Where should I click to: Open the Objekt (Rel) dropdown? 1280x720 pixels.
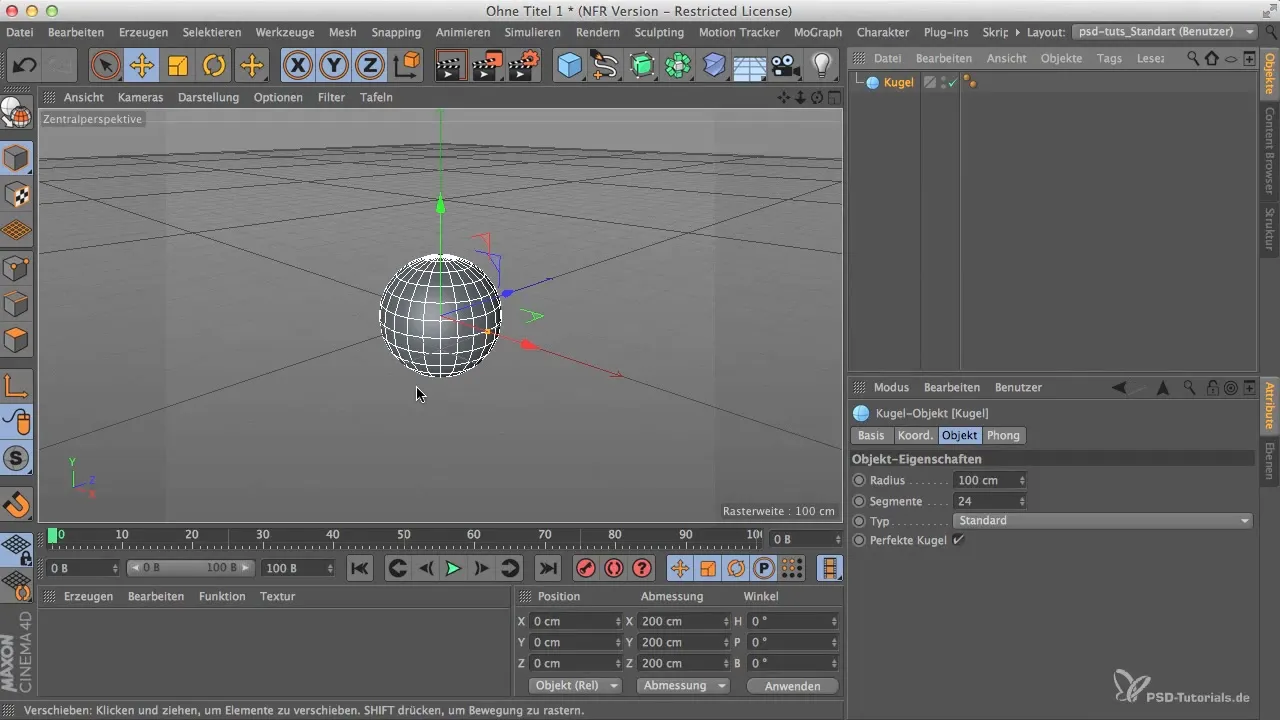[574, 685]
